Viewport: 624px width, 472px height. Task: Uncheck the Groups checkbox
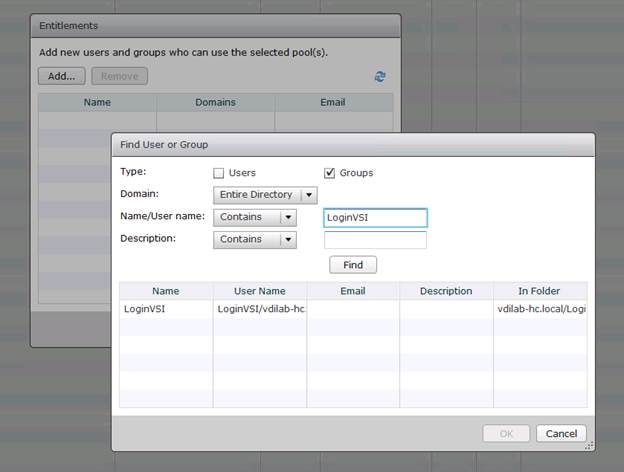tap(330, 173)
